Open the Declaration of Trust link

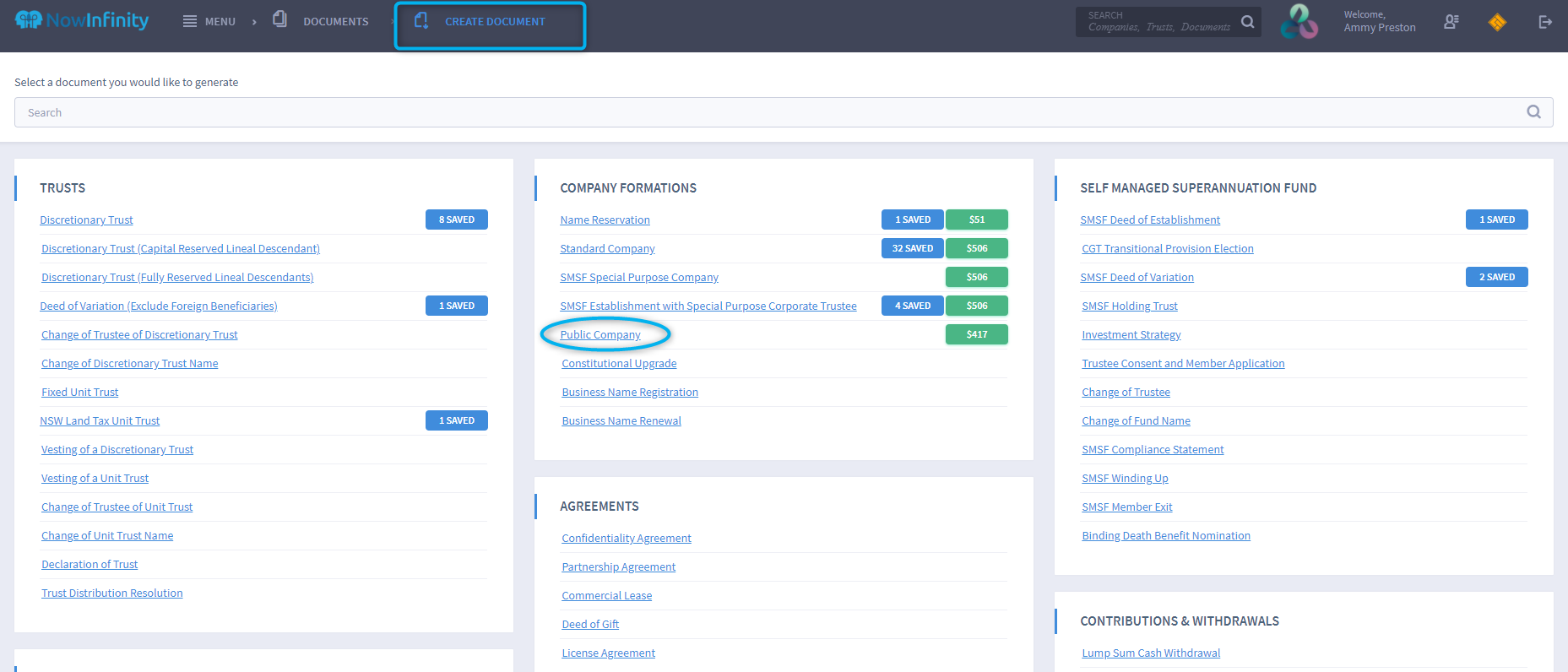[x=90, y=564]
